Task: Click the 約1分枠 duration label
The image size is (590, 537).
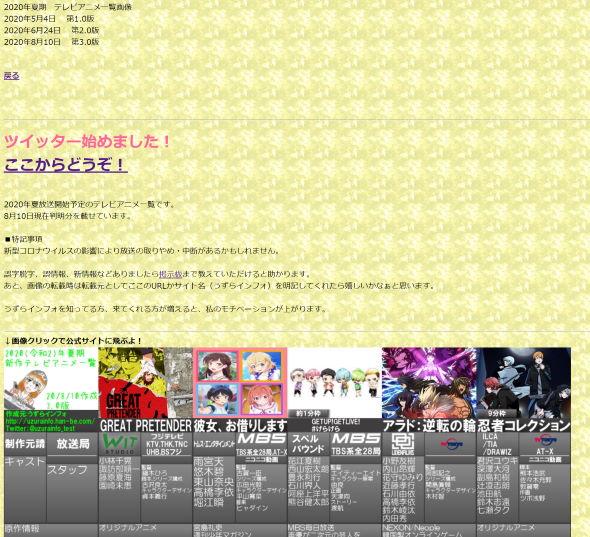Action: (309, 414)
